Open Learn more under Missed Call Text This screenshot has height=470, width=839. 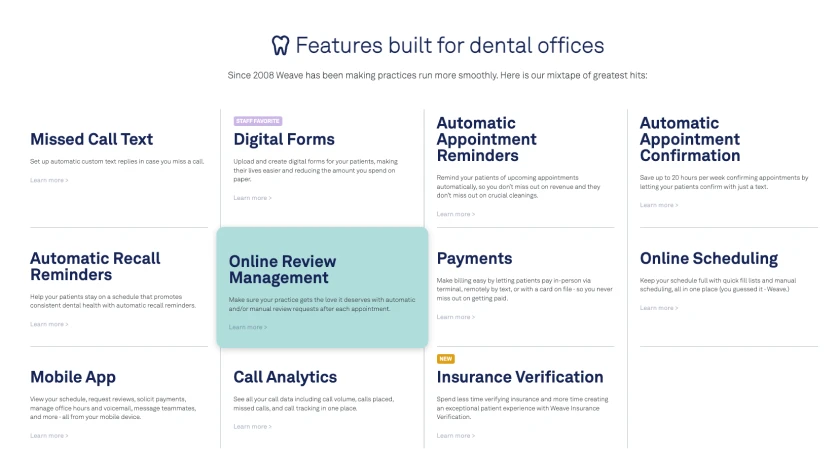pos(49,180)
